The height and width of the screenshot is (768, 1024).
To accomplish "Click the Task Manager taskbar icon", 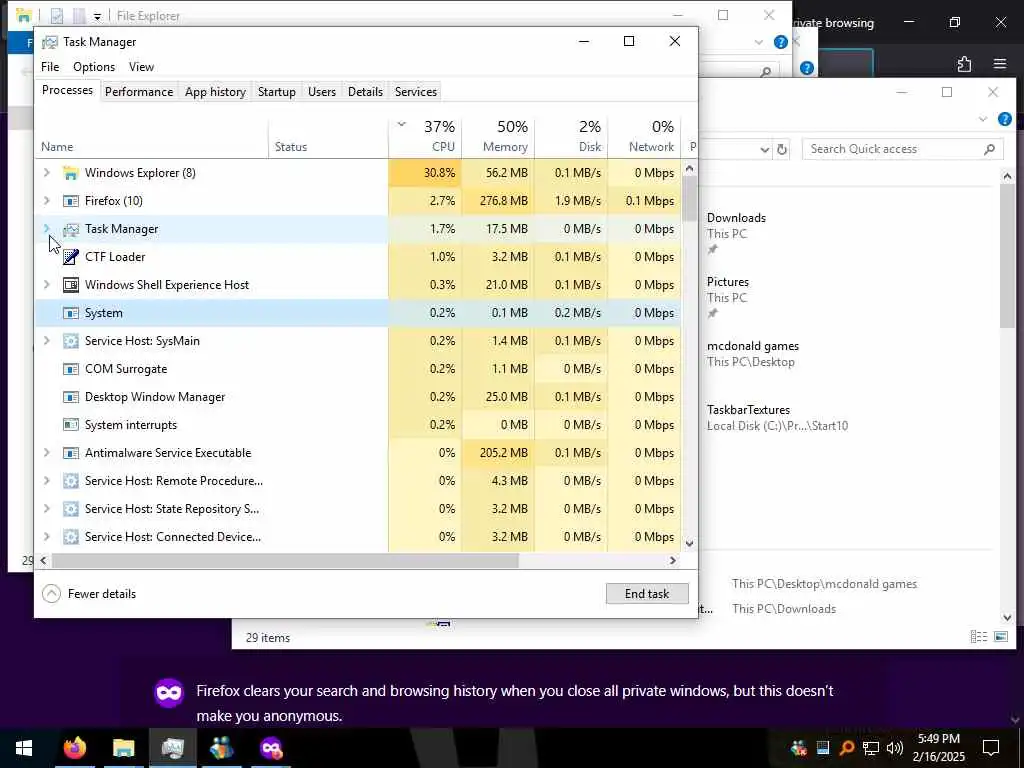I will 172,748.
